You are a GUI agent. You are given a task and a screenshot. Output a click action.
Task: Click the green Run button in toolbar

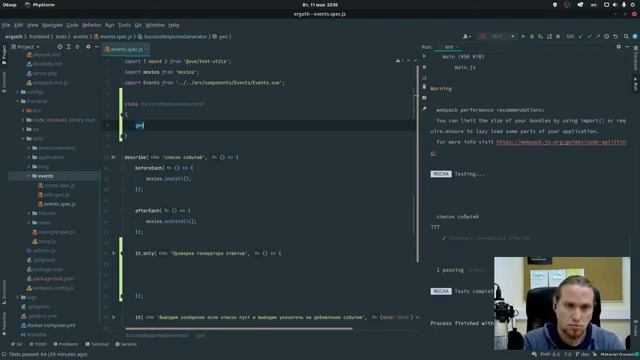[523, 36]
